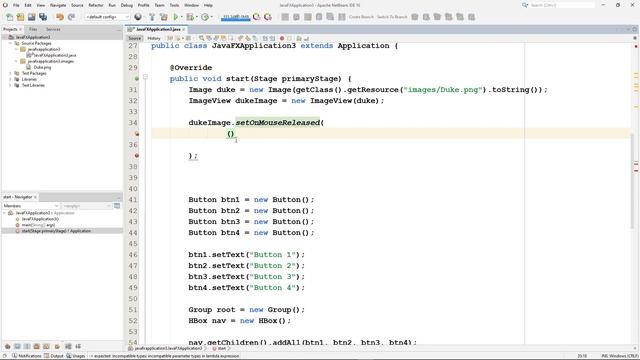
Task: Open the Navigate menu
Action: coord(58,5)
